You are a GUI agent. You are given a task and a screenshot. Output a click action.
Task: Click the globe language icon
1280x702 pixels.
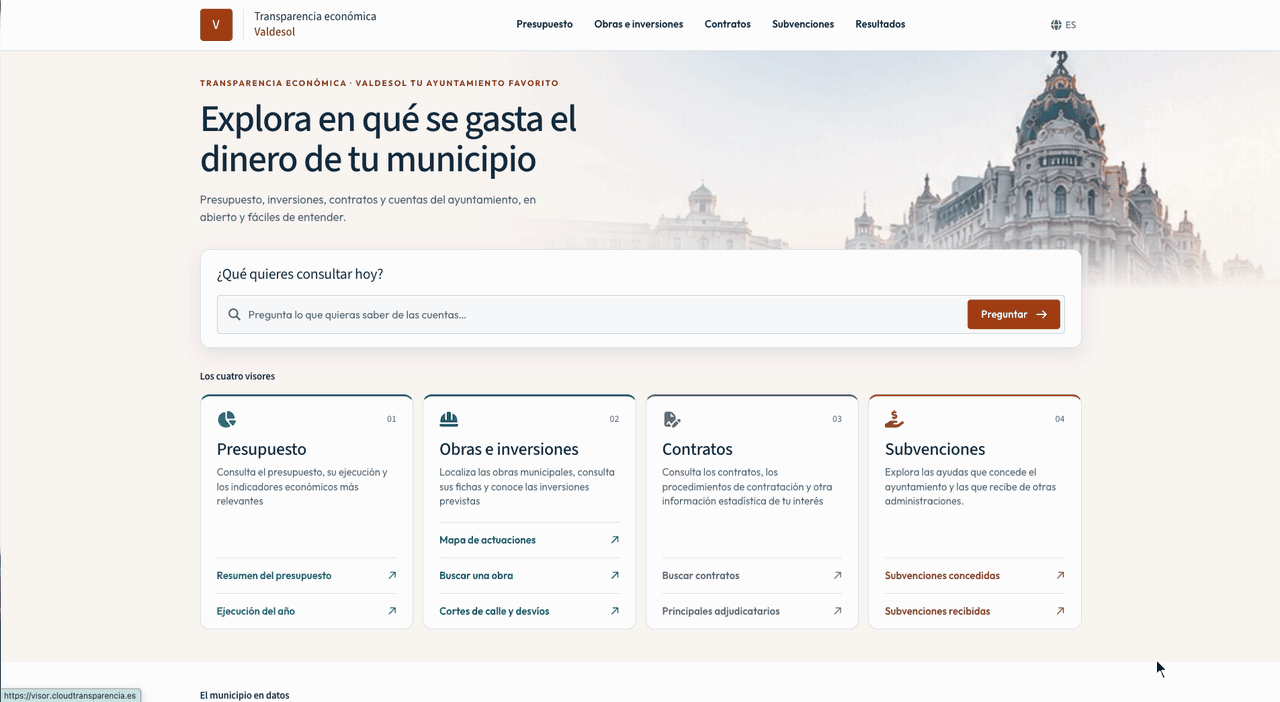[x=1056, y=25]
